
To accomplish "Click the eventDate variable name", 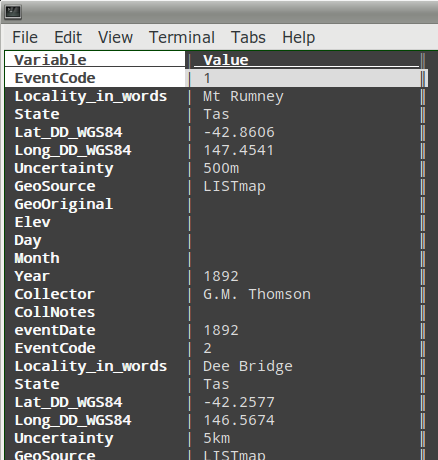I will click(x=55, y=330).
